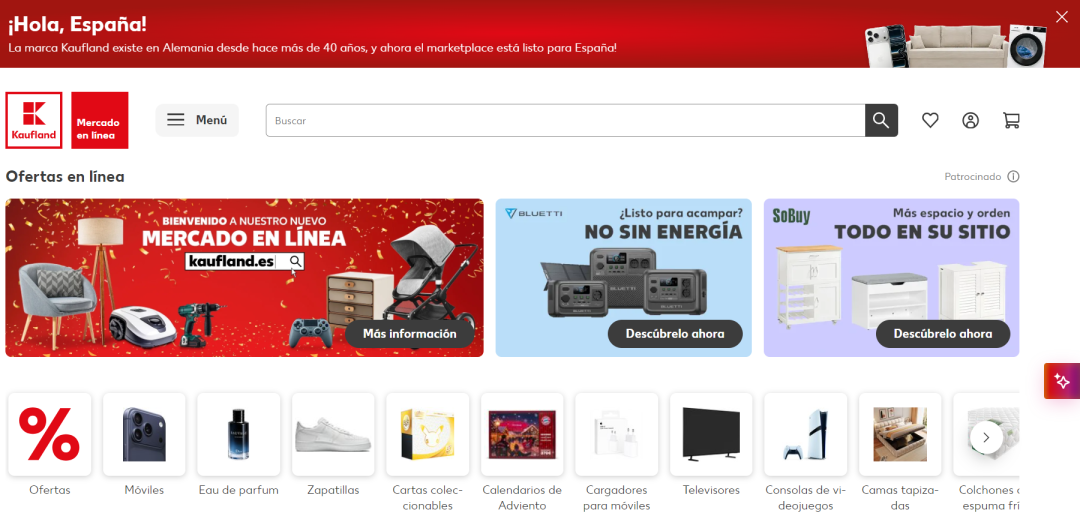The width and height of the screenshot is (1080, 522).
Task: Click the Ofertas en línea heading
Action: click(x=65, y=177)
